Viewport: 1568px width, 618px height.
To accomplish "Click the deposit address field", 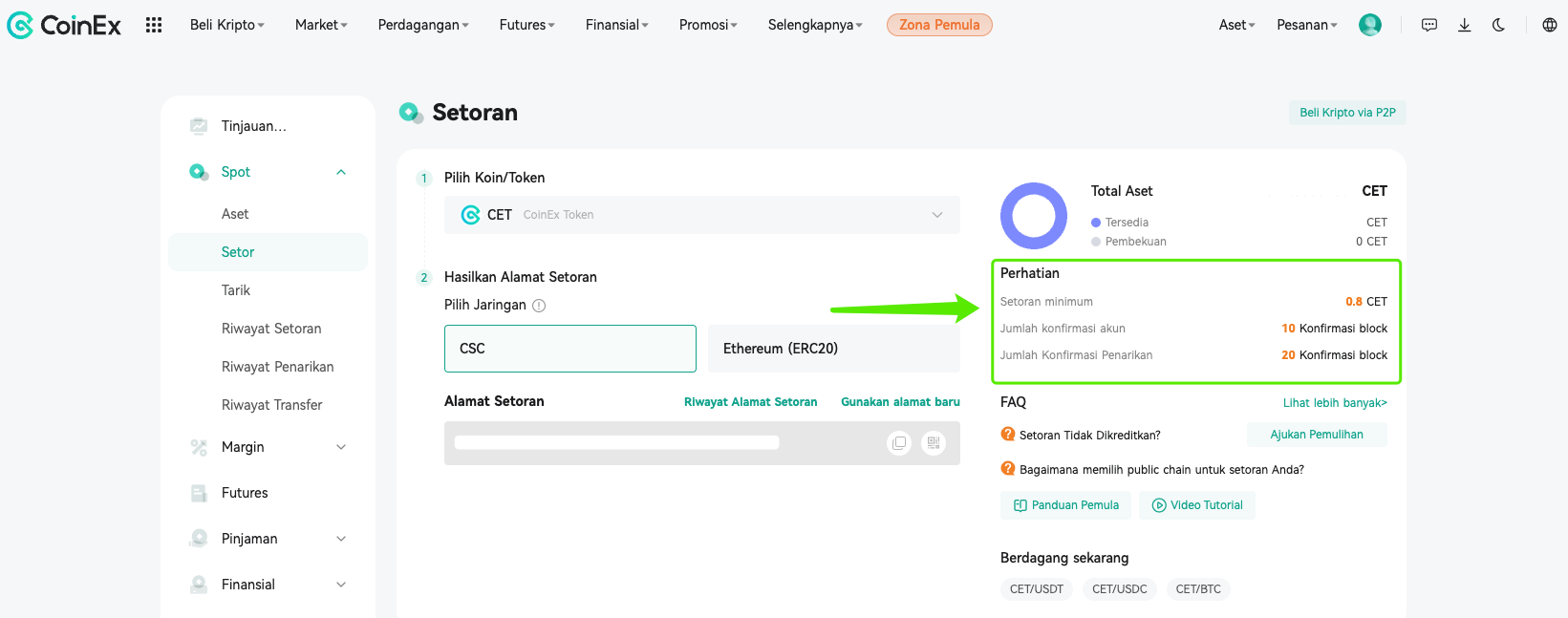I will point(702,443).
